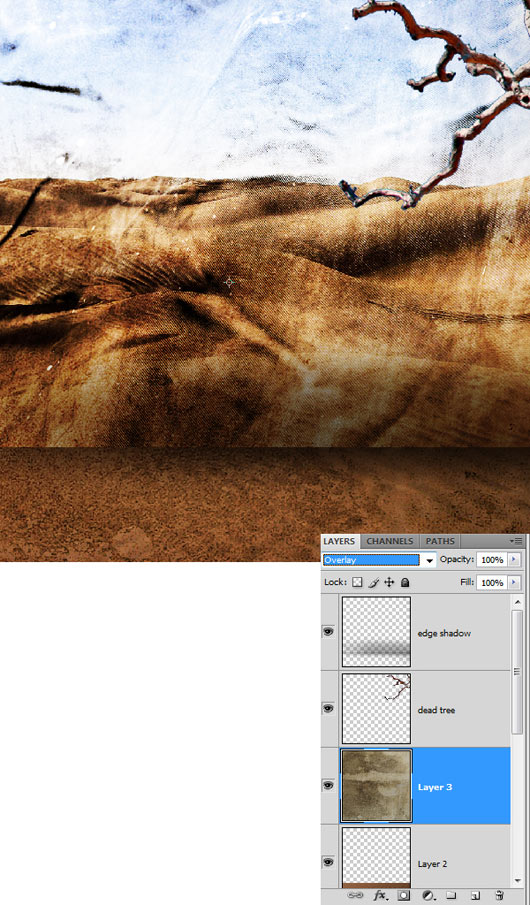Select the 'Layer 2' layer name
Viewport: 530px width, 905px height.
(x=434, y=864)
